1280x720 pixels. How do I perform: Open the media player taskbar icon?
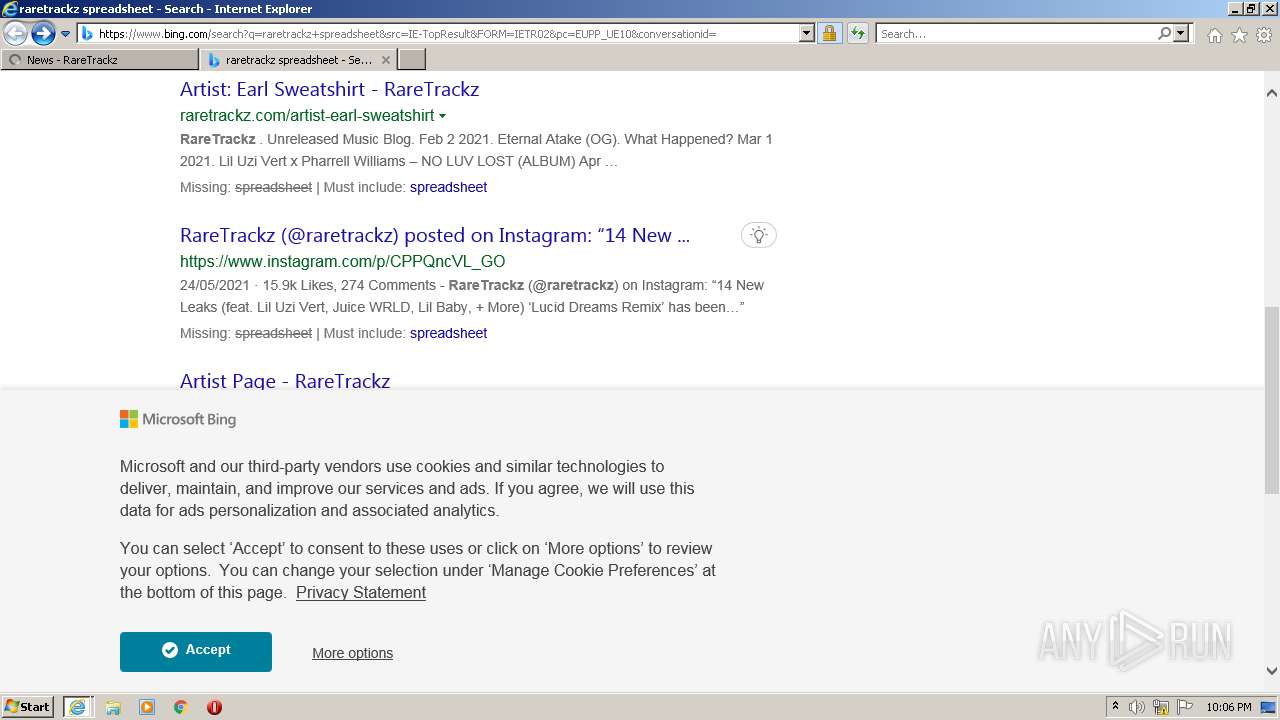pos(147,707)
